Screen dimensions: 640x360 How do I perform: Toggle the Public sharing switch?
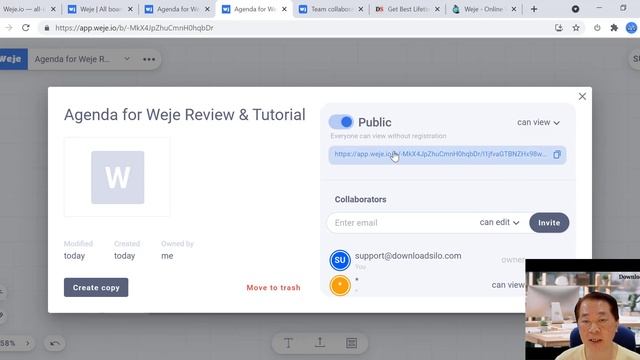[x=341, y=122]
